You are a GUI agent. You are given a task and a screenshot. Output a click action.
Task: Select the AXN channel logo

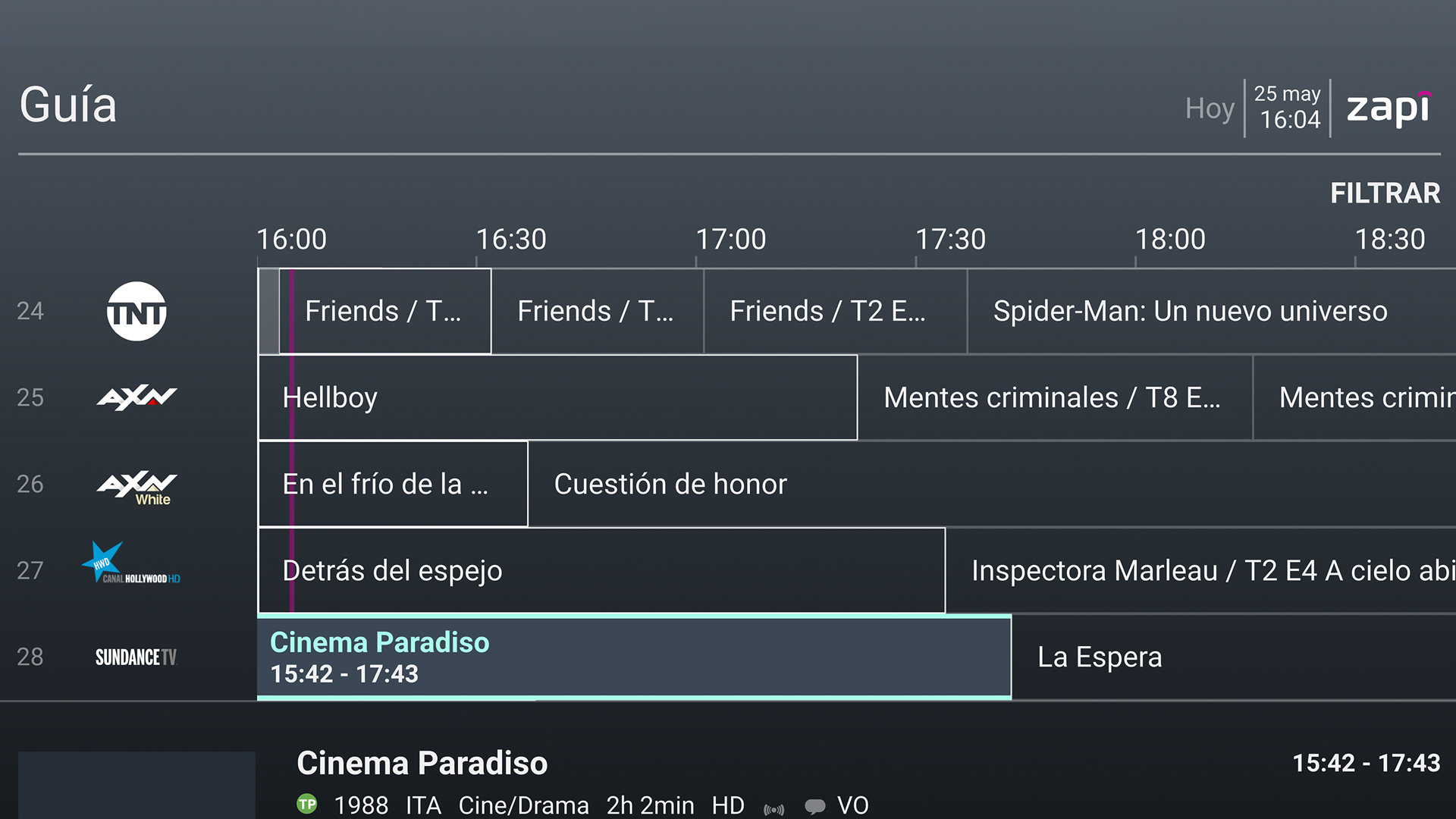click(136, 397)
